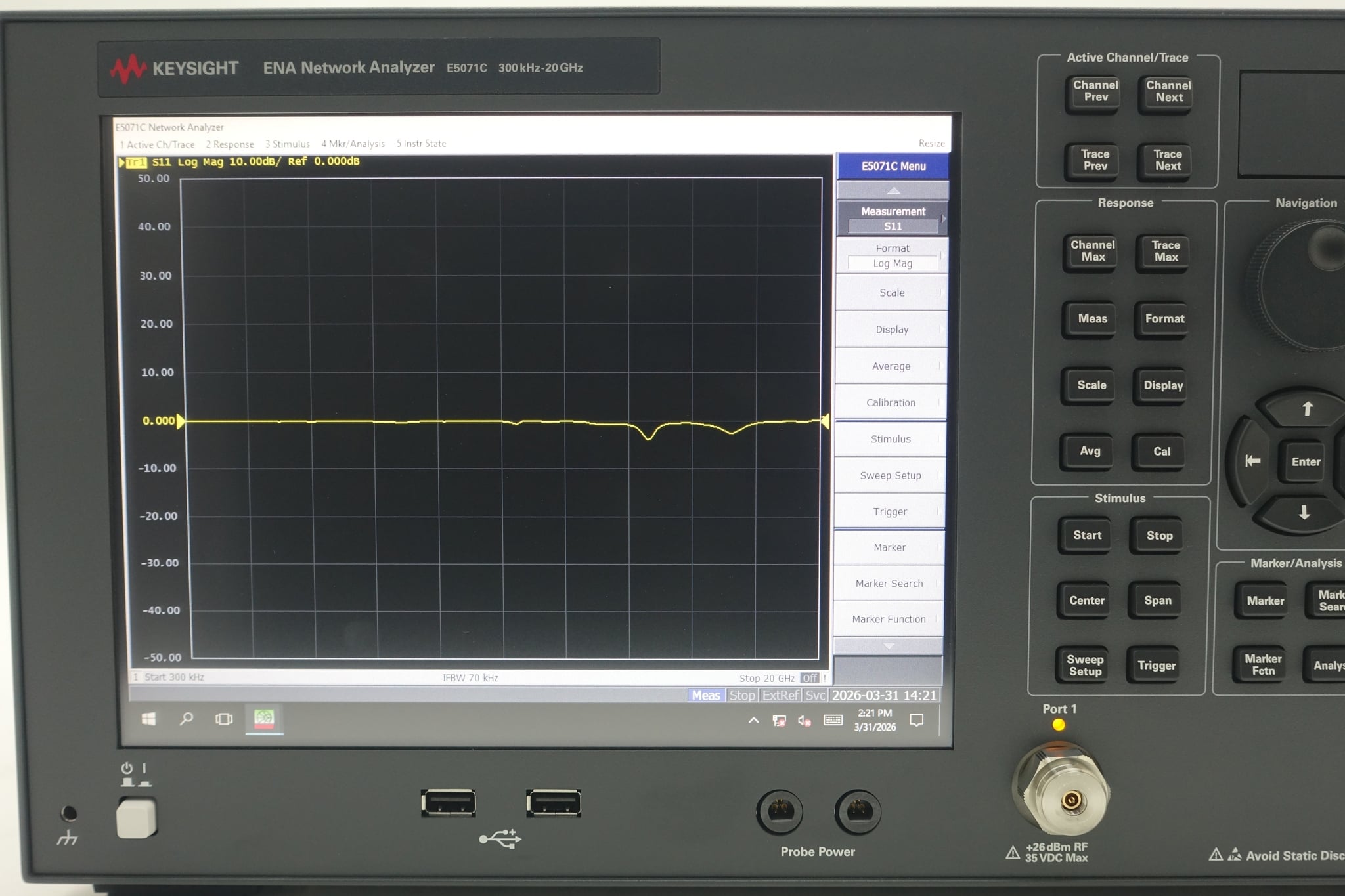Viewport: 1345px width, 896px height.
Task: Open the 5 Instr State menu
Action: pos(421,143)
